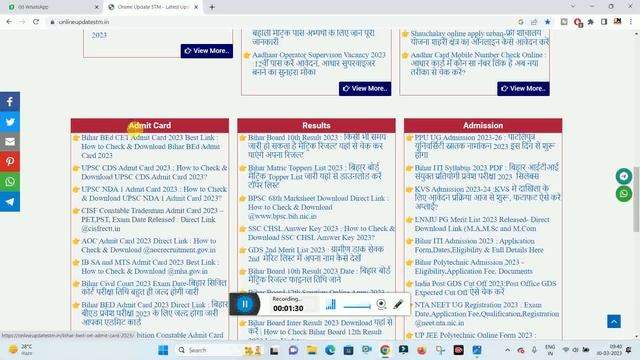Click the page vertical scrollbar thumb

pos(636,199)
